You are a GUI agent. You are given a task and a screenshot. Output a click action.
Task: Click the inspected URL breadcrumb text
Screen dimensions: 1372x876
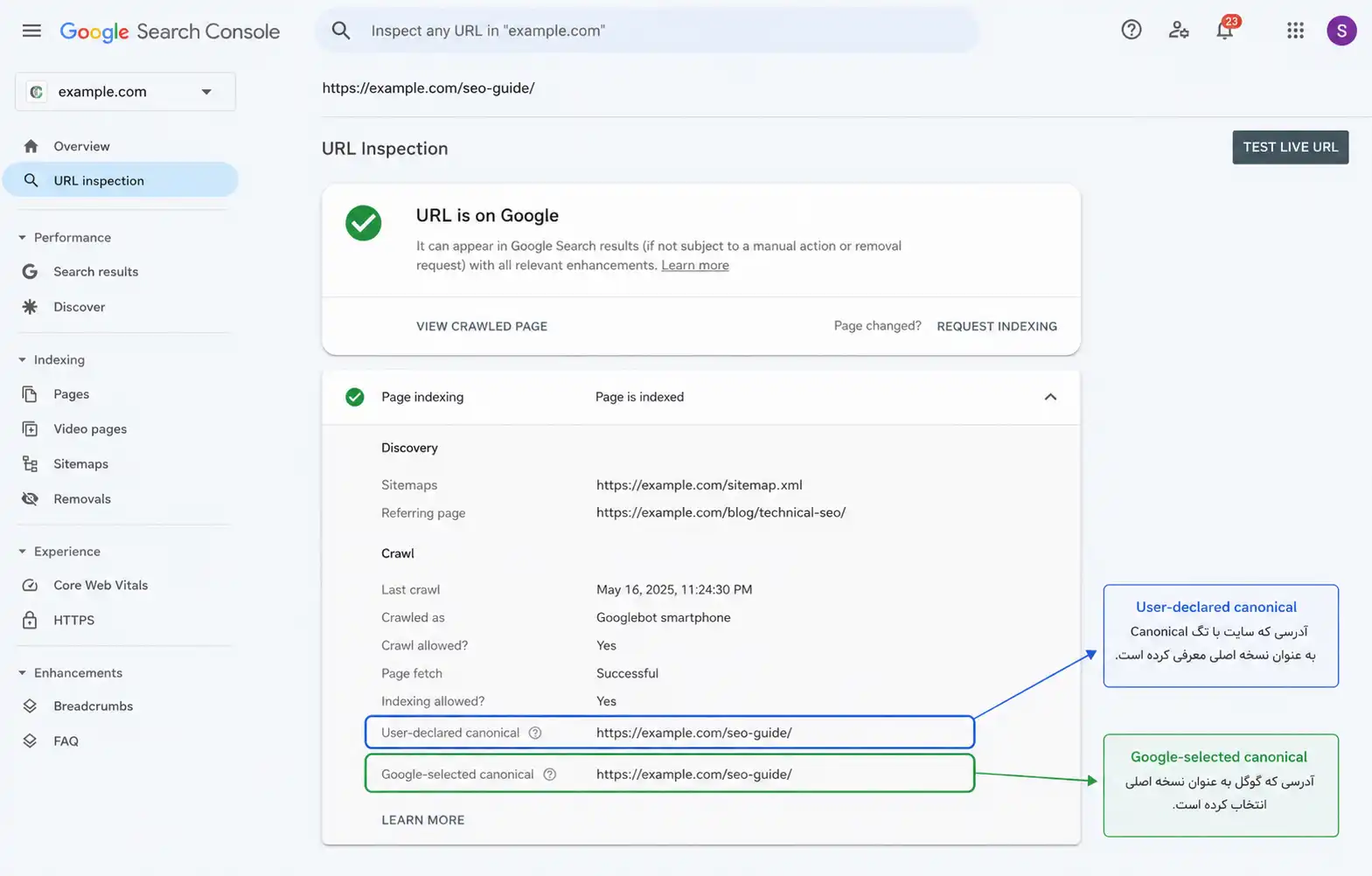coord(428,88)
